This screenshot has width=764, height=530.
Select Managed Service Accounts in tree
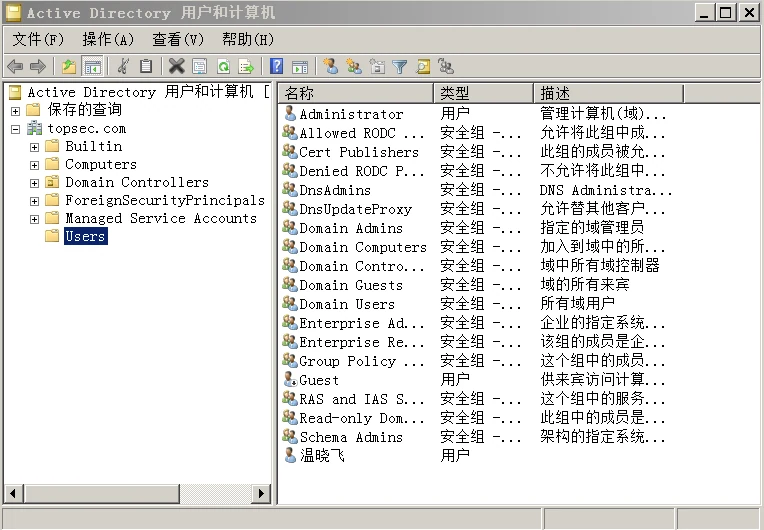point(161,218)
